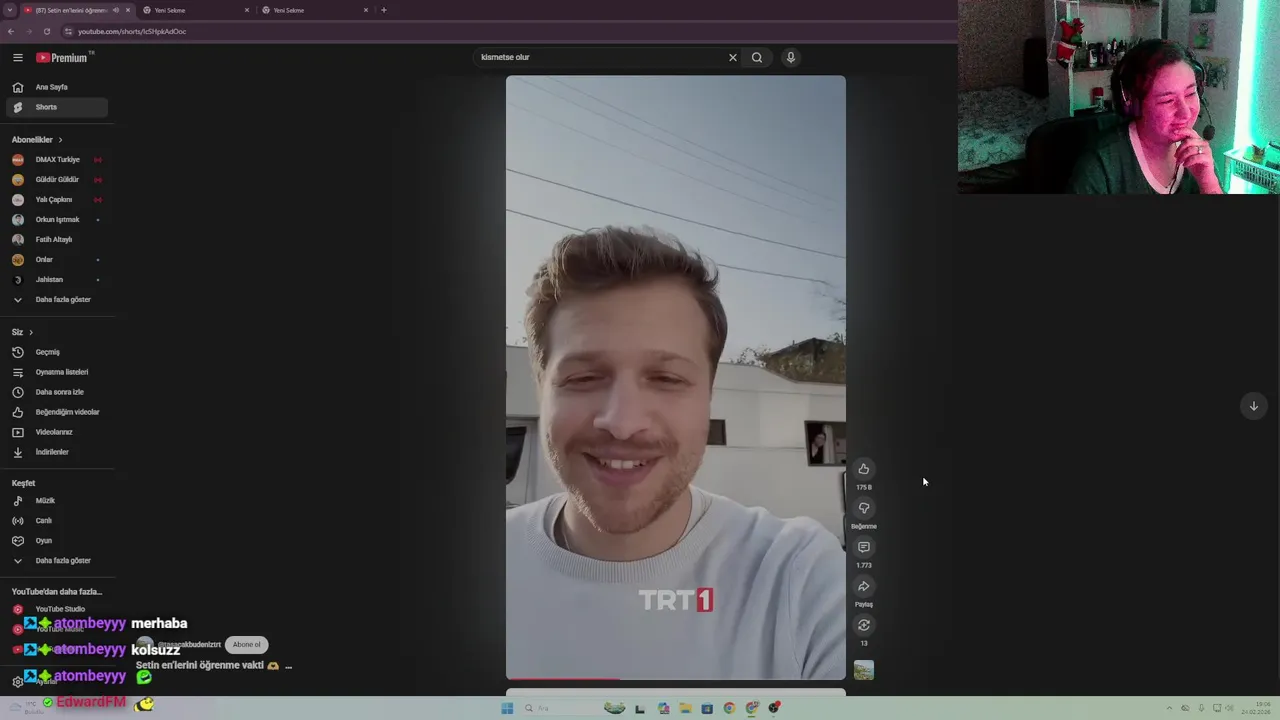Open Oynatma listeleri
1280x720 pixels.
point(56,372)
